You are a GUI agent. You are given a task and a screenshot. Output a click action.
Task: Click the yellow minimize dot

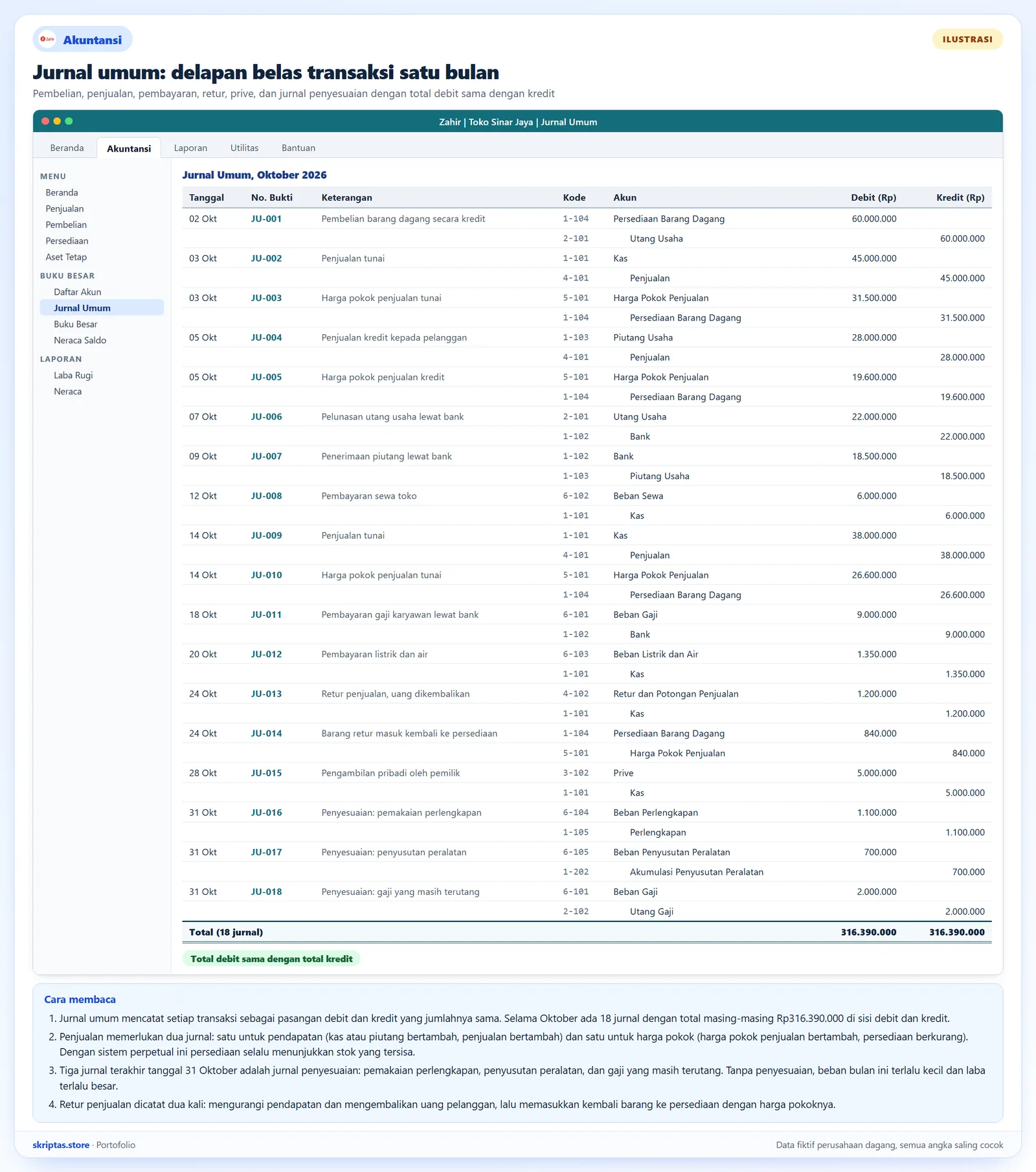(x=57, y=121)
